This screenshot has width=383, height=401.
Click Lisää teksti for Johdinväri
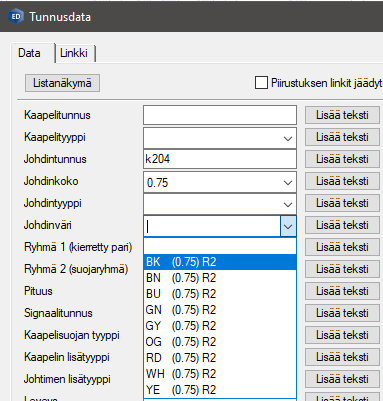(342, 225)
